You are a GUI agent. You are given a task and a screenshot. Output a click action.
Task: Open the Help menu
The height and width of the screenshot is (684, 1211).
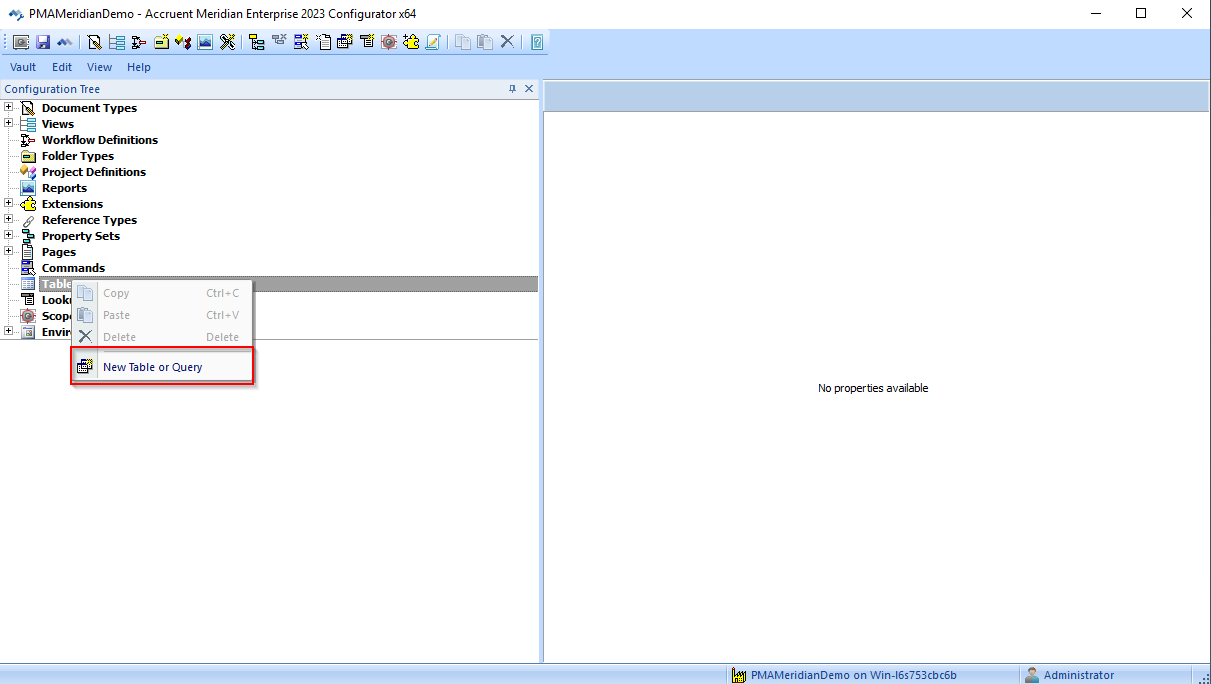(139, 67)
